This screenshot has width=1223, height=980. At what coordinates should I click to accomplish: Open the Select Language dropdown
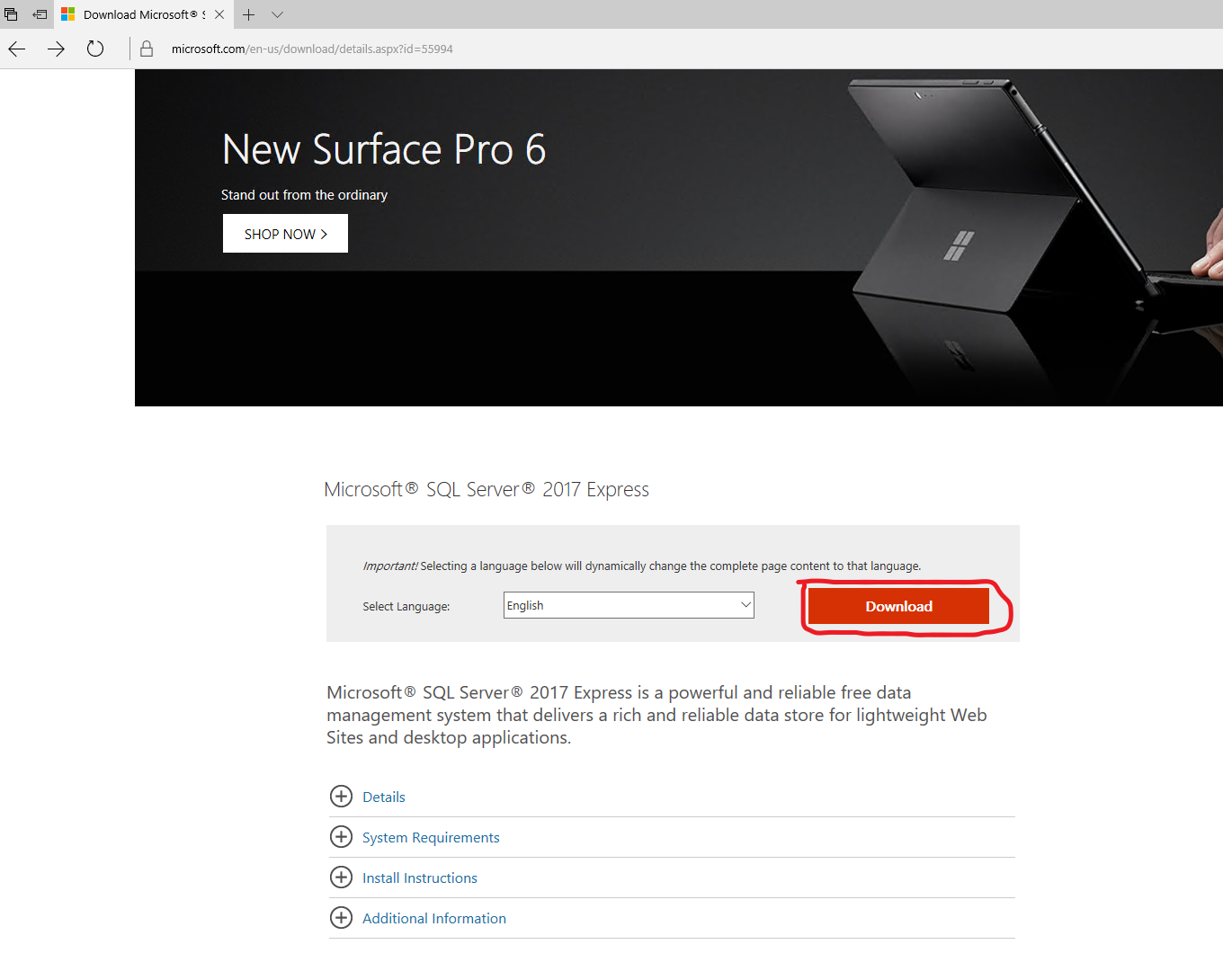(629, 605)
